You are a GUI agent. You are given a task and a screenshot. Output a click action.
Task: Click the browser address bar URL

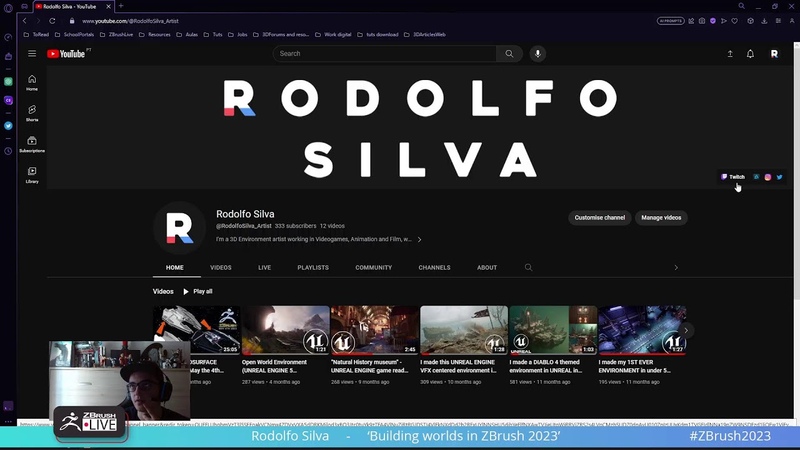pyautogui.click(x=130, y=21)
